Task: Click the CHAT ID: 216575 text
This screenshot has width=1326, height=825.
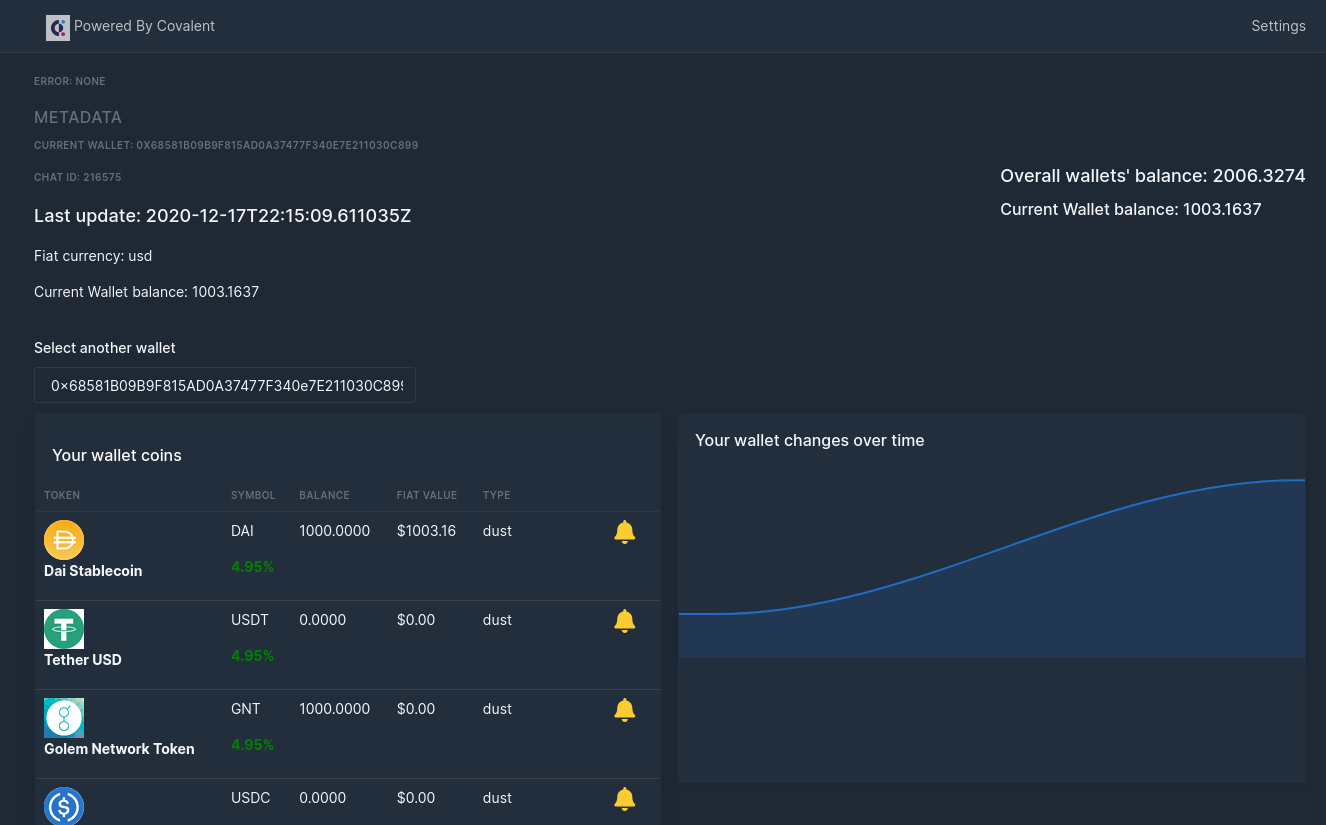Action: click(78, 177)
